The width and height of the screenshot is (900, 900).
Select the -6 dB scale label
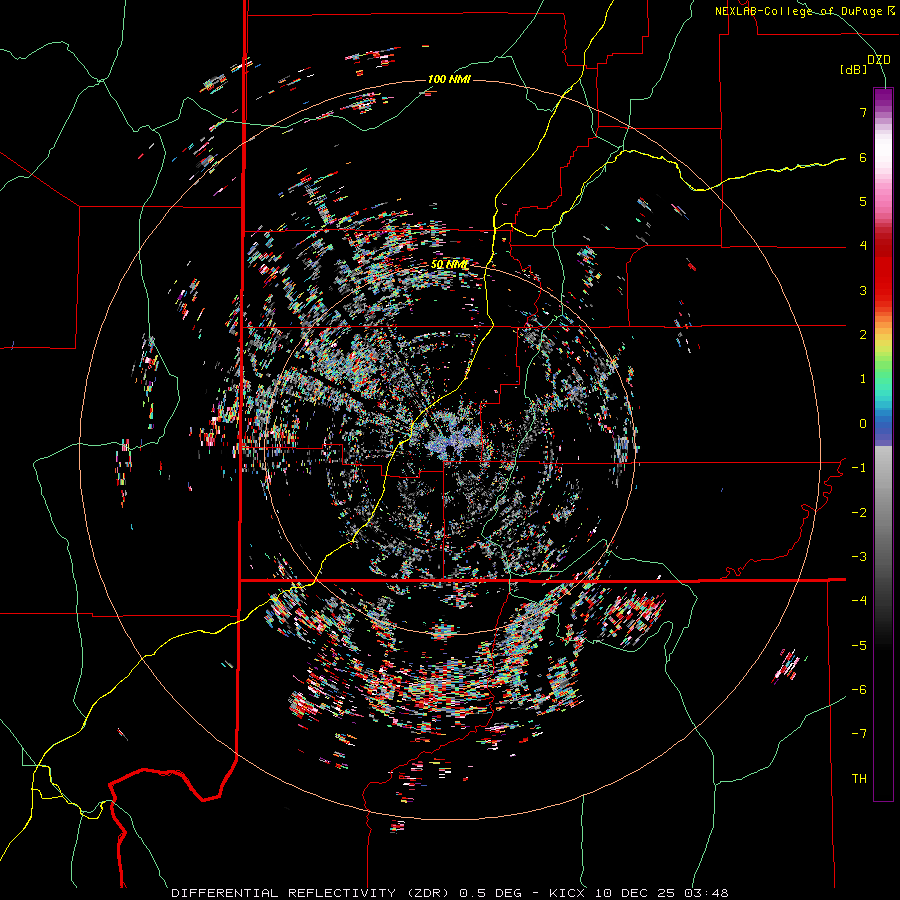[859, 690]
